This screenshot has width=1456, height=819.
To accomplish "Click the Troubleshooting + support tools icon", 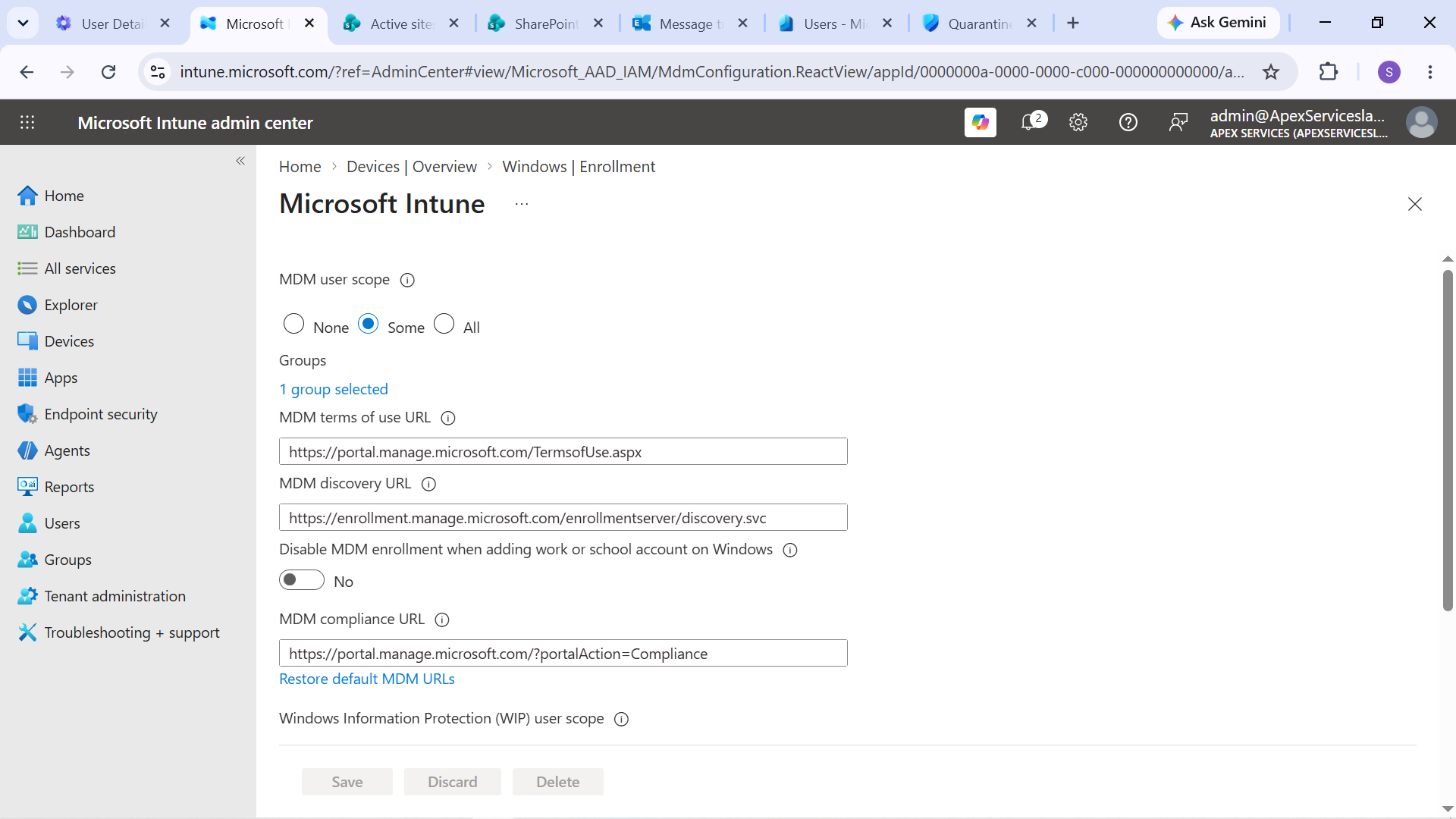I will click(x=27, y=632).
